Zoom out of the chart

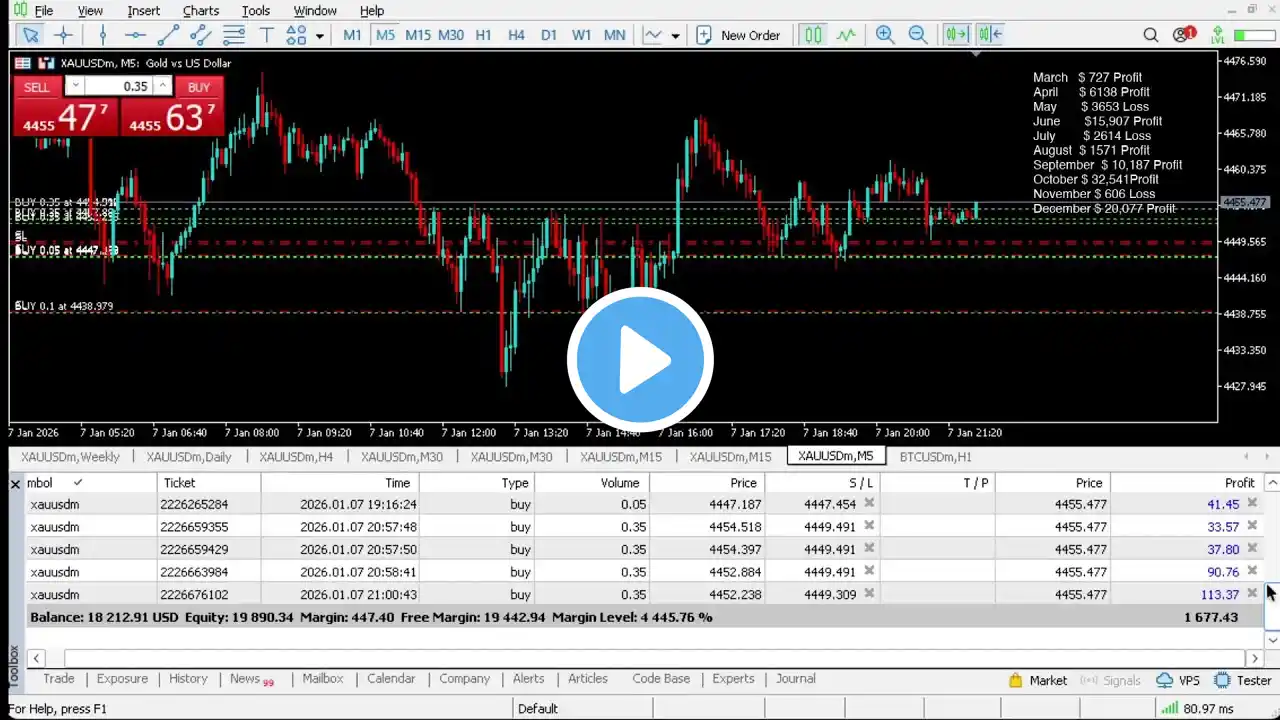tap(918, 35)
